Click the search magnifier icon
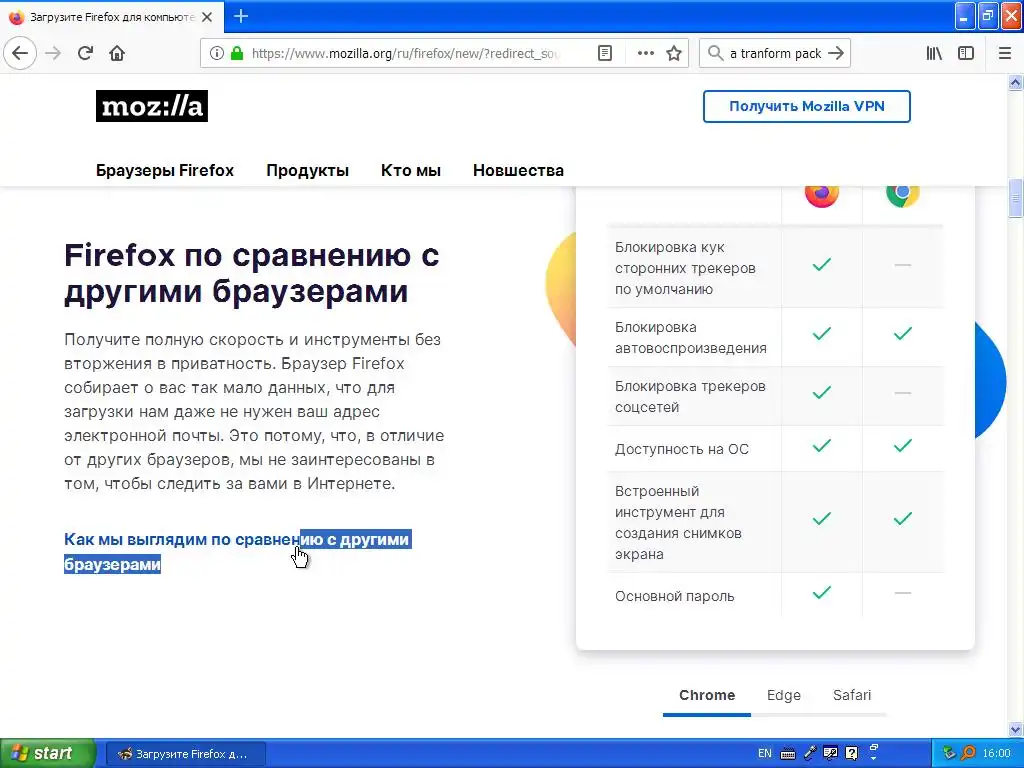The image size is (1024, 768). click(716, 53)
